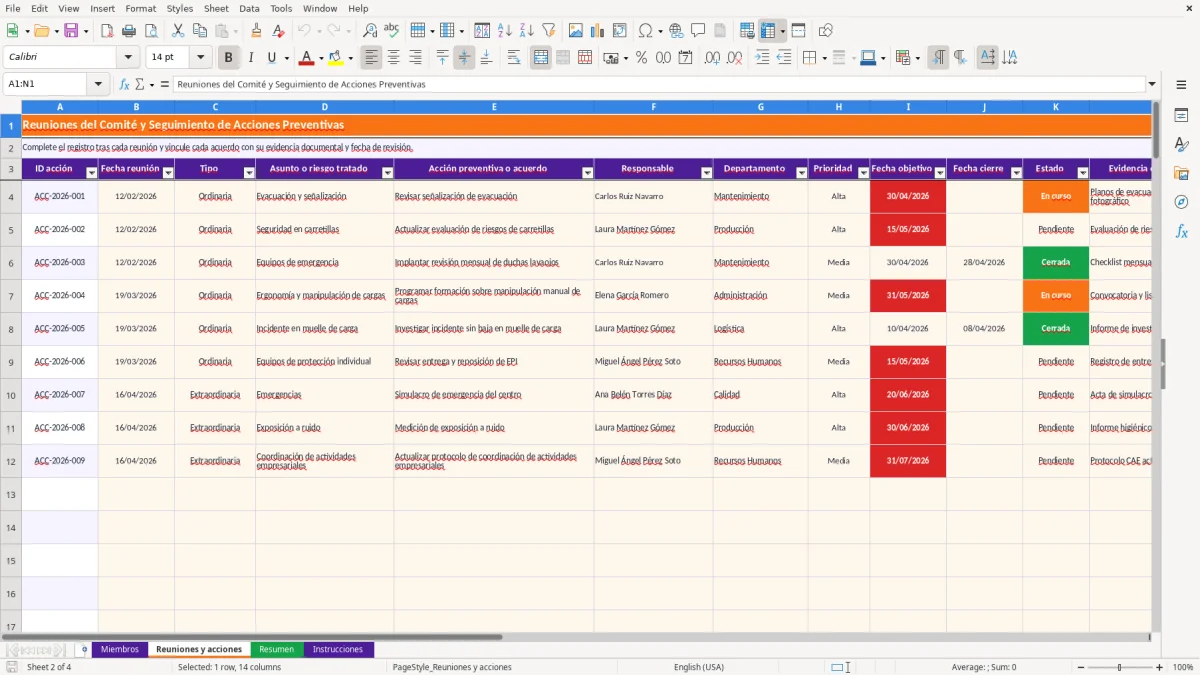1200x675 pixels.
Task: Open the sidebar Navigator compass icon
Action: 1181,202
